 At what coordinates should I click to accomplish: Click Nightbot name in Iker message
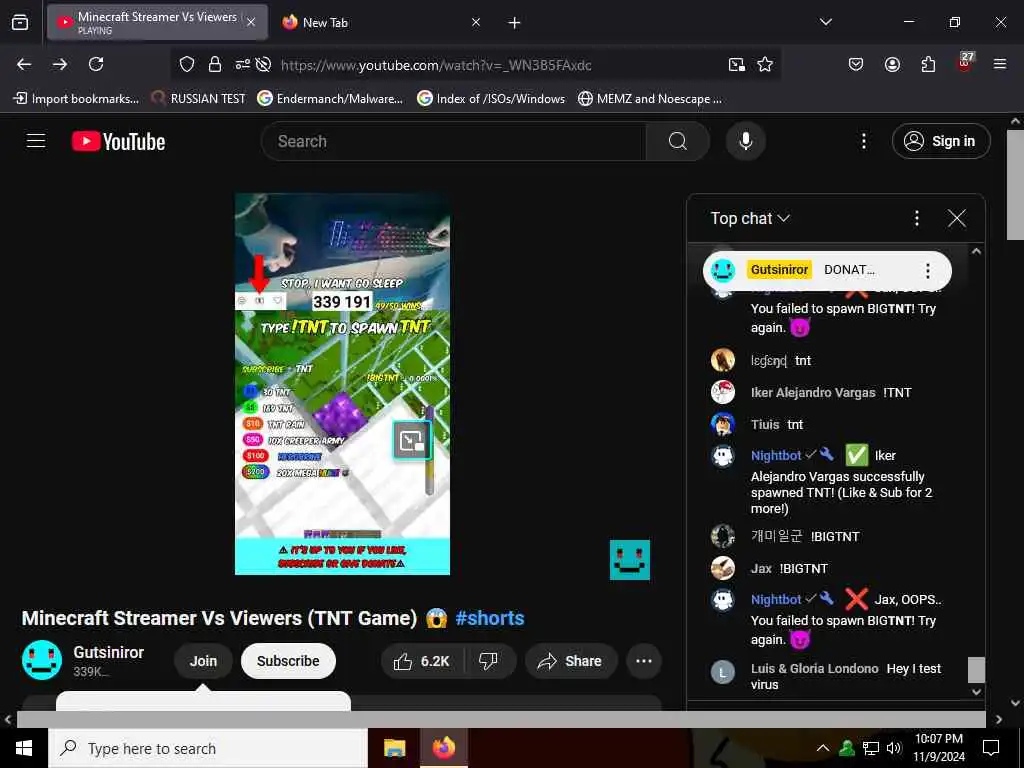point(776,455)
